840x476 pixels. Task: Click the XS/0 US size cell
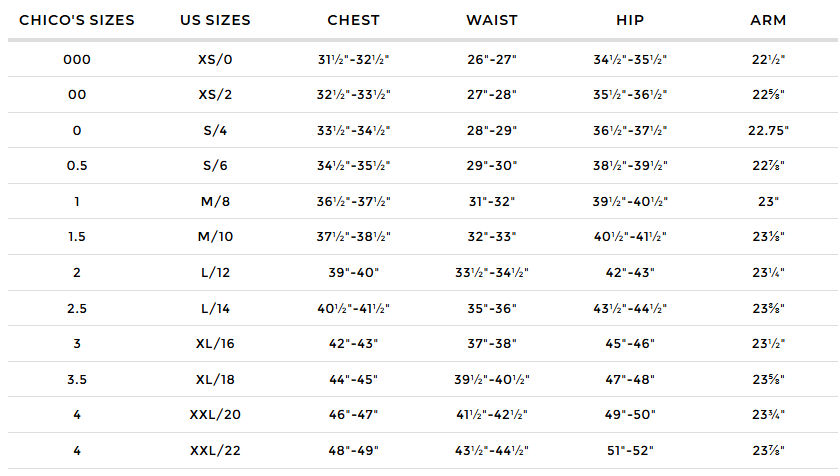click(215, 59)
